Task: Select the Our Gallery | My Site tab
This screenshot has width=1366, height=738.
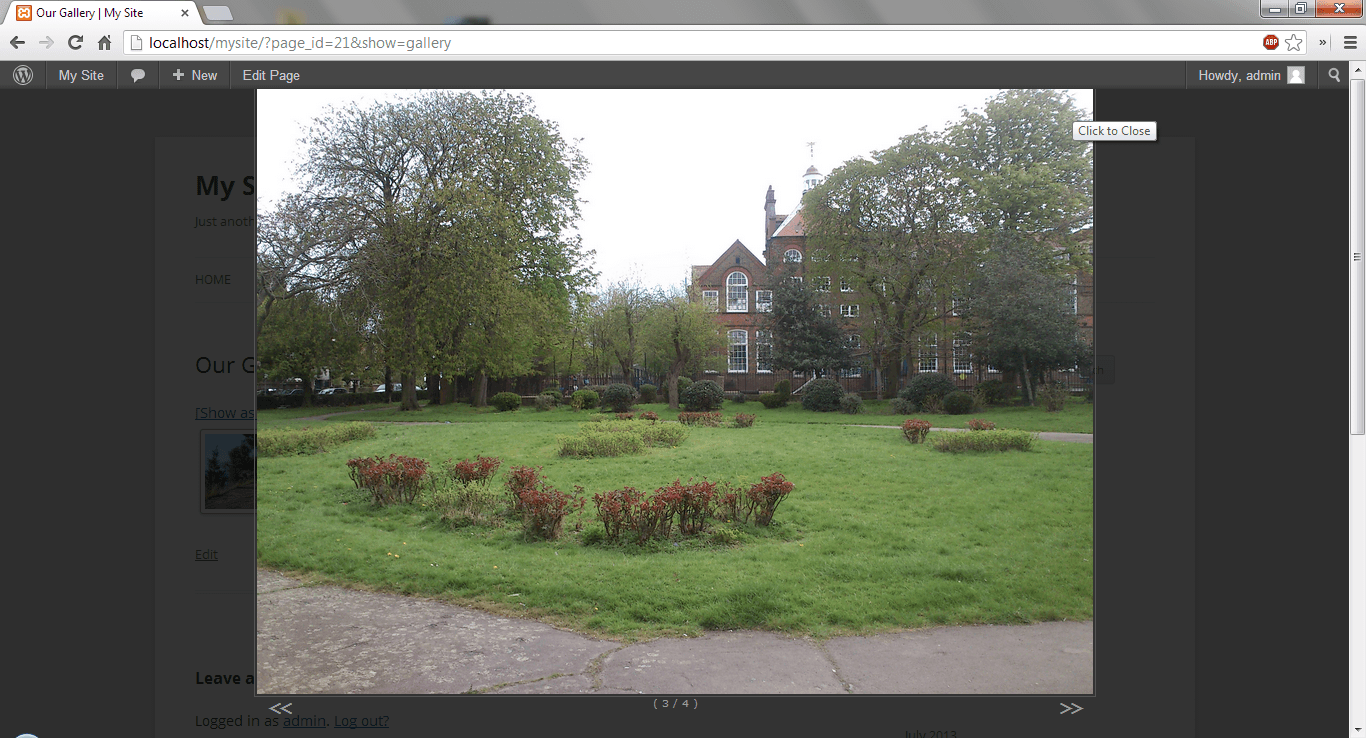Action: (x=90, y=13)
